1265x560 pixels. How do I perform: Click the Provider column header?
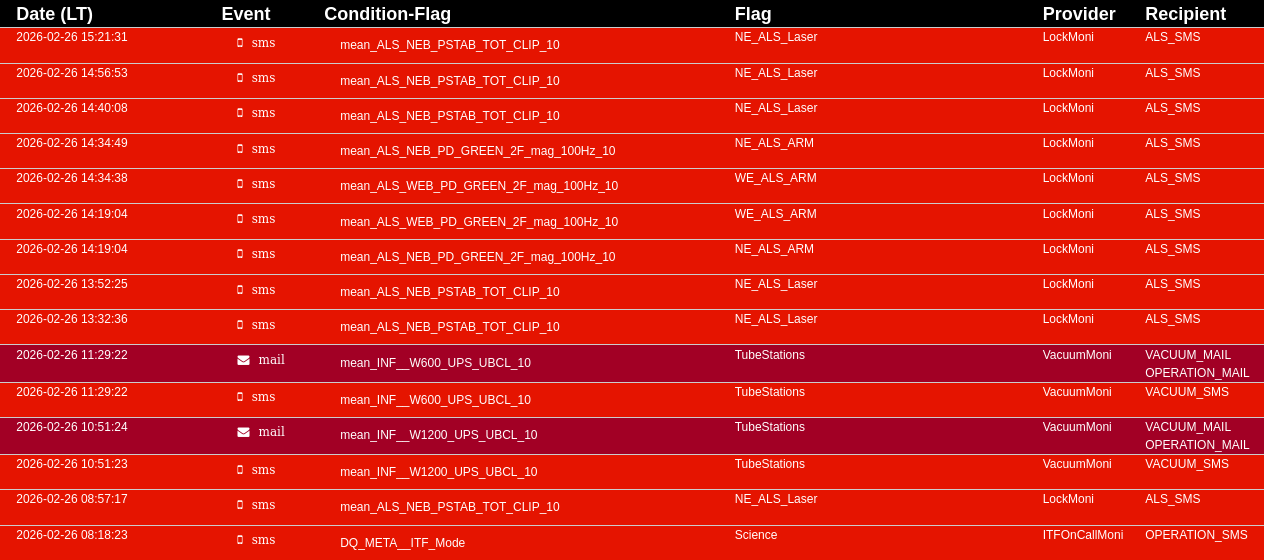[x=1078, y=14]
